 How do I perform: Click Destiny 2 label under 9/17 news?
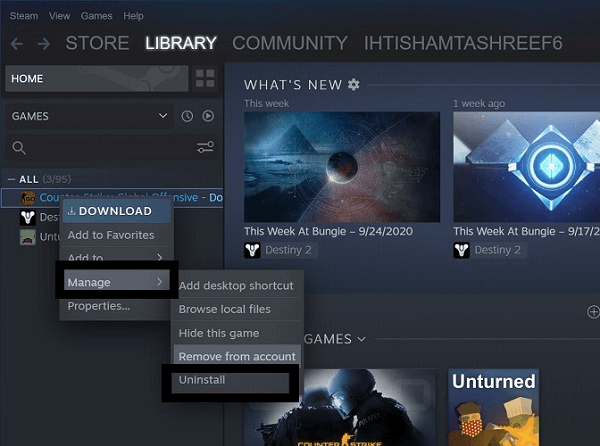tap(497, 250)
